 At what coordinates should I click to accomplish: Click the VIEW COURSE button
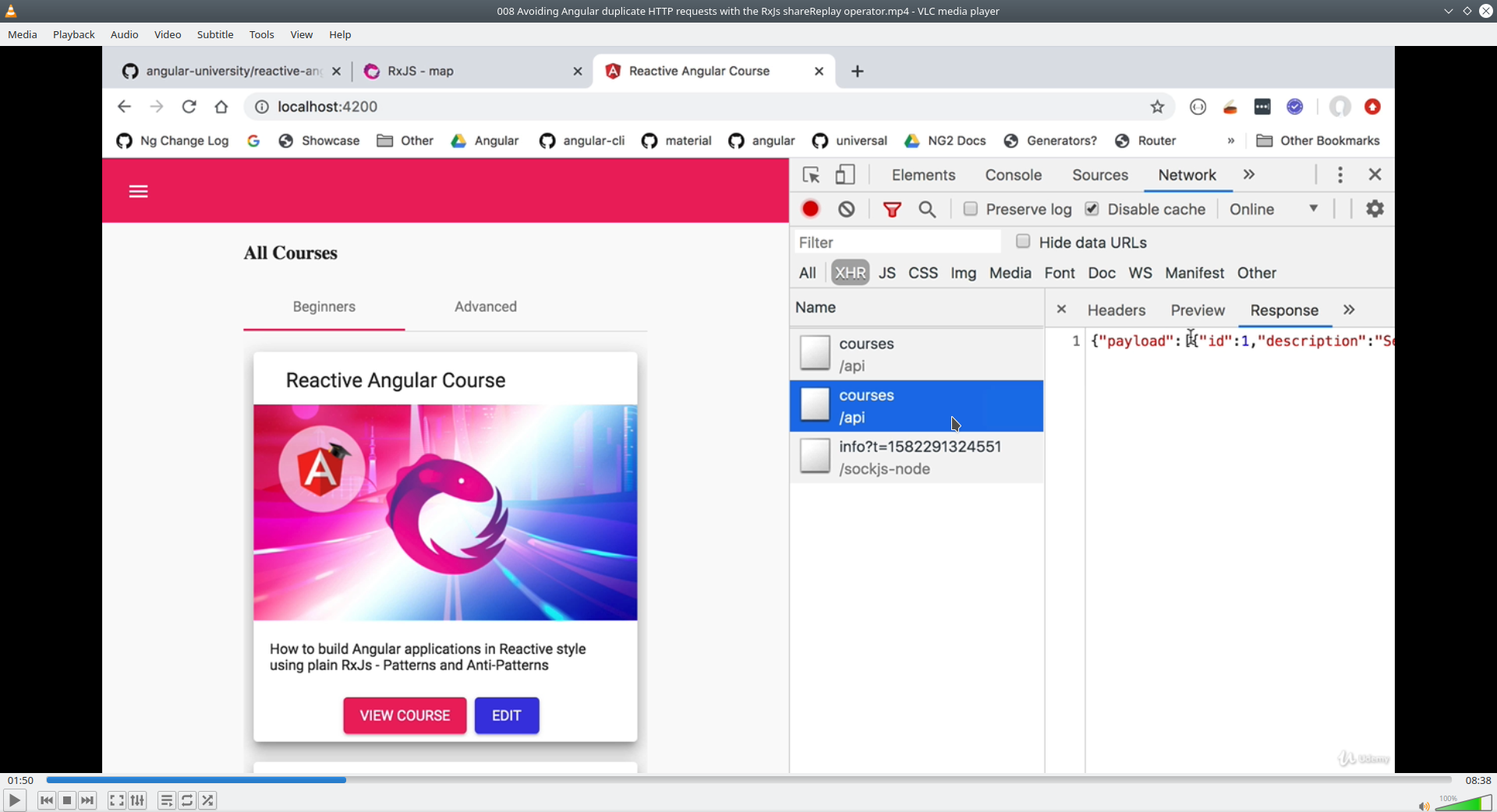point(405,715)
